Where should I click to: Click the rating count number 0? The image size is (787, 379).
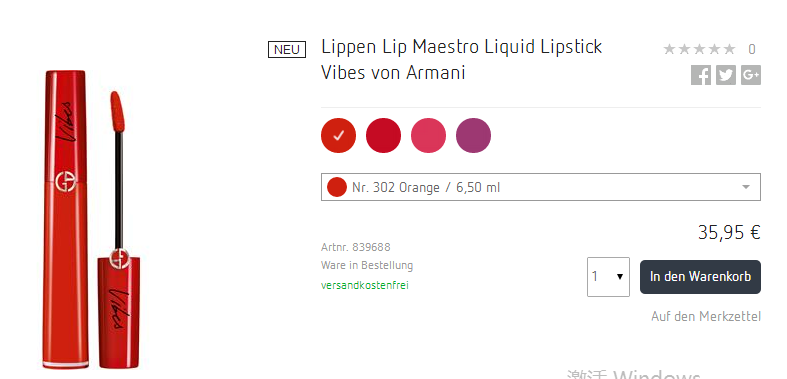tap(751, 49)
